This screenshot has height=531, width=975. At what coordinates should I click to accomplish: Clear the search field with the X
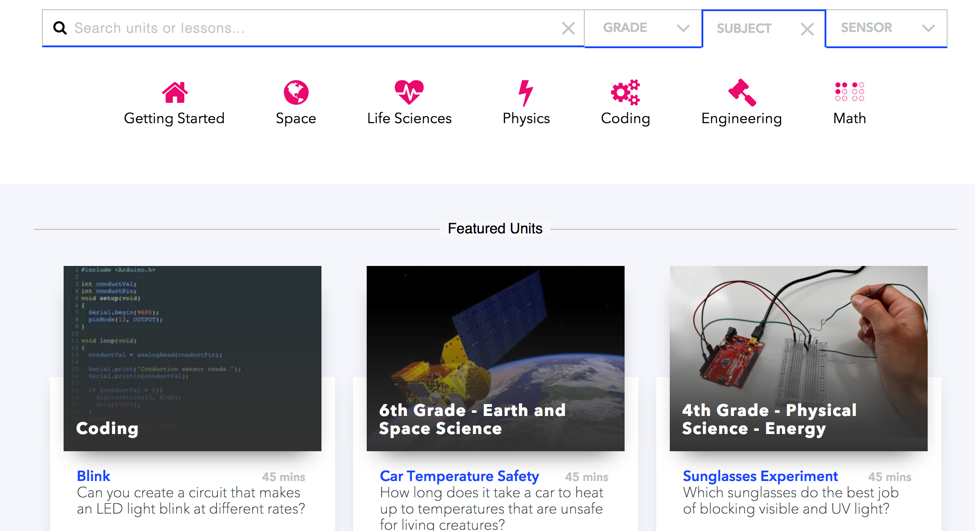(568, 28)
